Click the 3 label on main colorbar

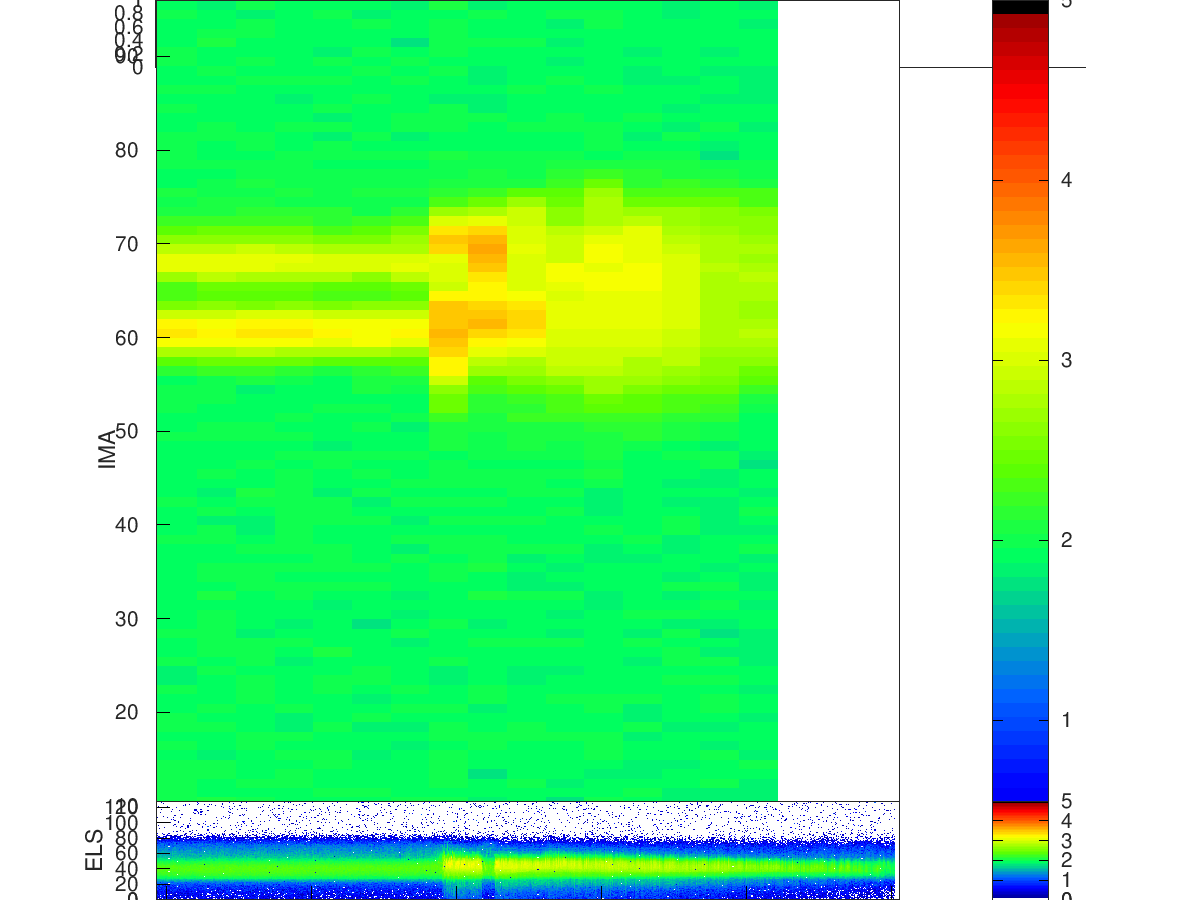[1067, 360]
